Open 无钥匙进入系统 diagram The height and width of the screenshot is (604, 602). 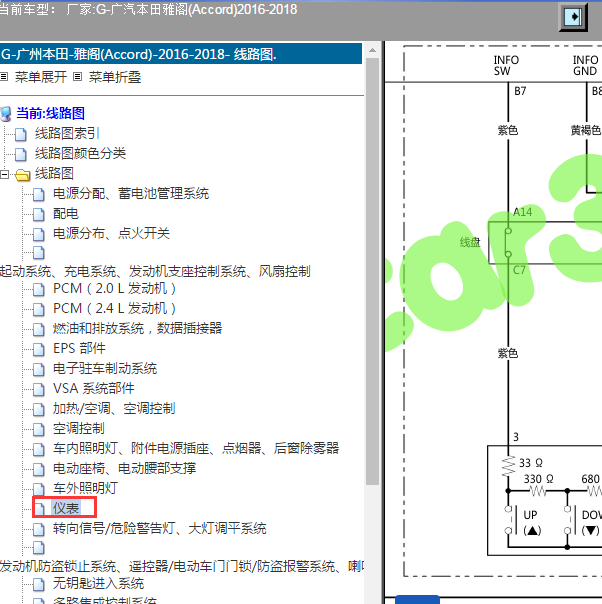98,583
